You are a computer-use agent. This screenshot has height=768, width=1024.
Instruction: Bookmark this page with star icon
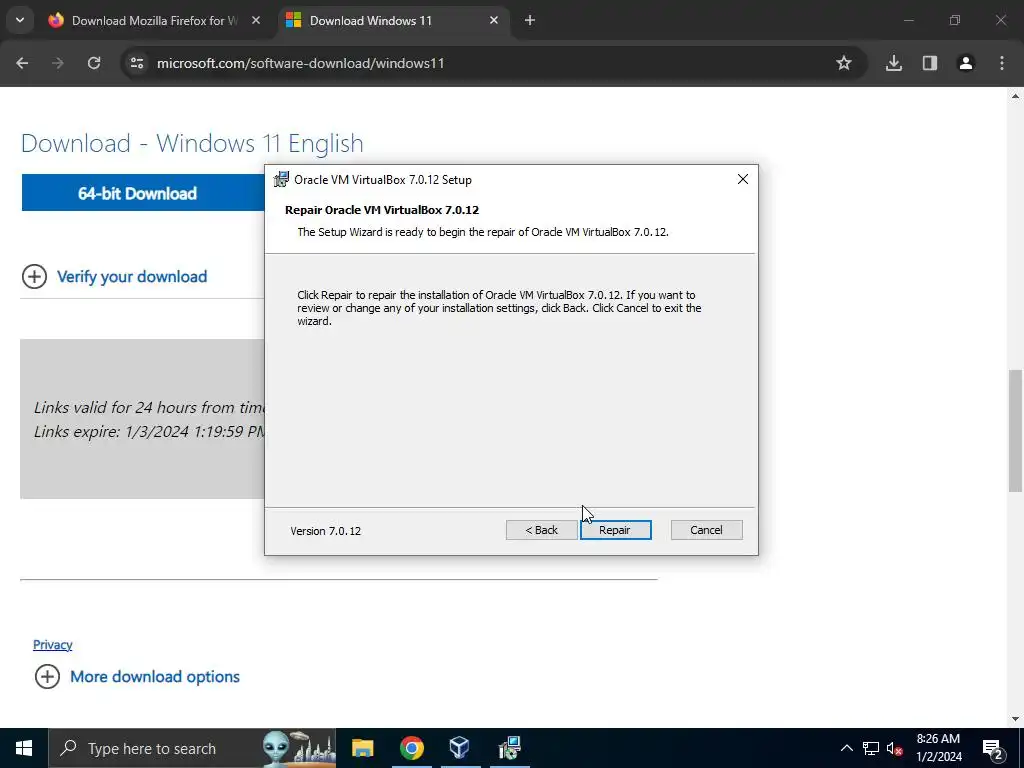tap(844, 63)
